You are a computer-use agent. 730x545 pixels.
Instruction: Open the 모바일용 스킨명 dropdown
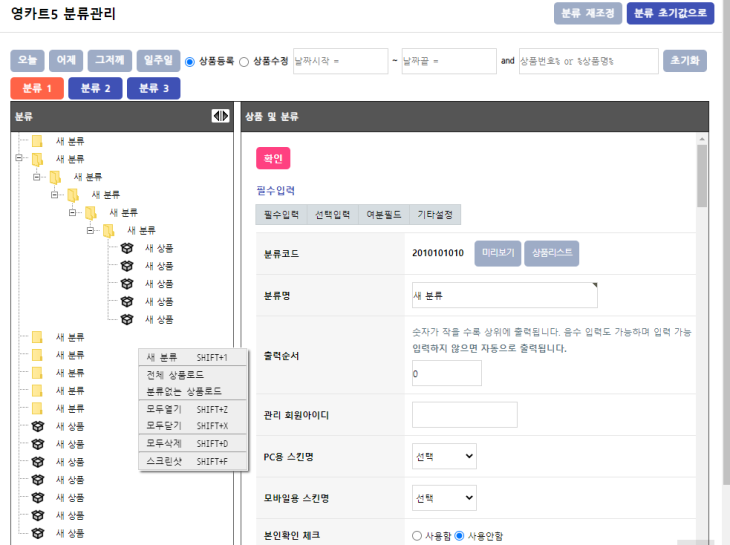444,498
